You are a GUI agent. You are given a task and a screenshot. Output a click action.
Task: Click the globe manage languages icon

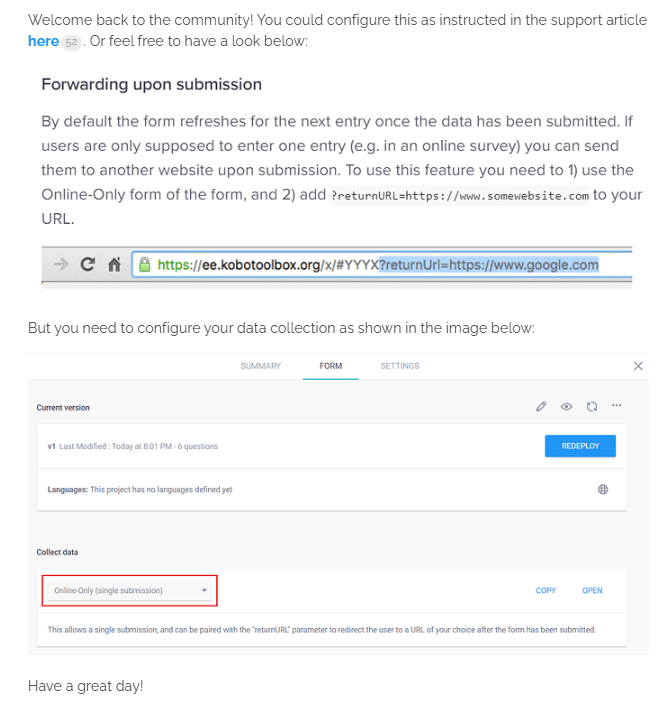603,490
